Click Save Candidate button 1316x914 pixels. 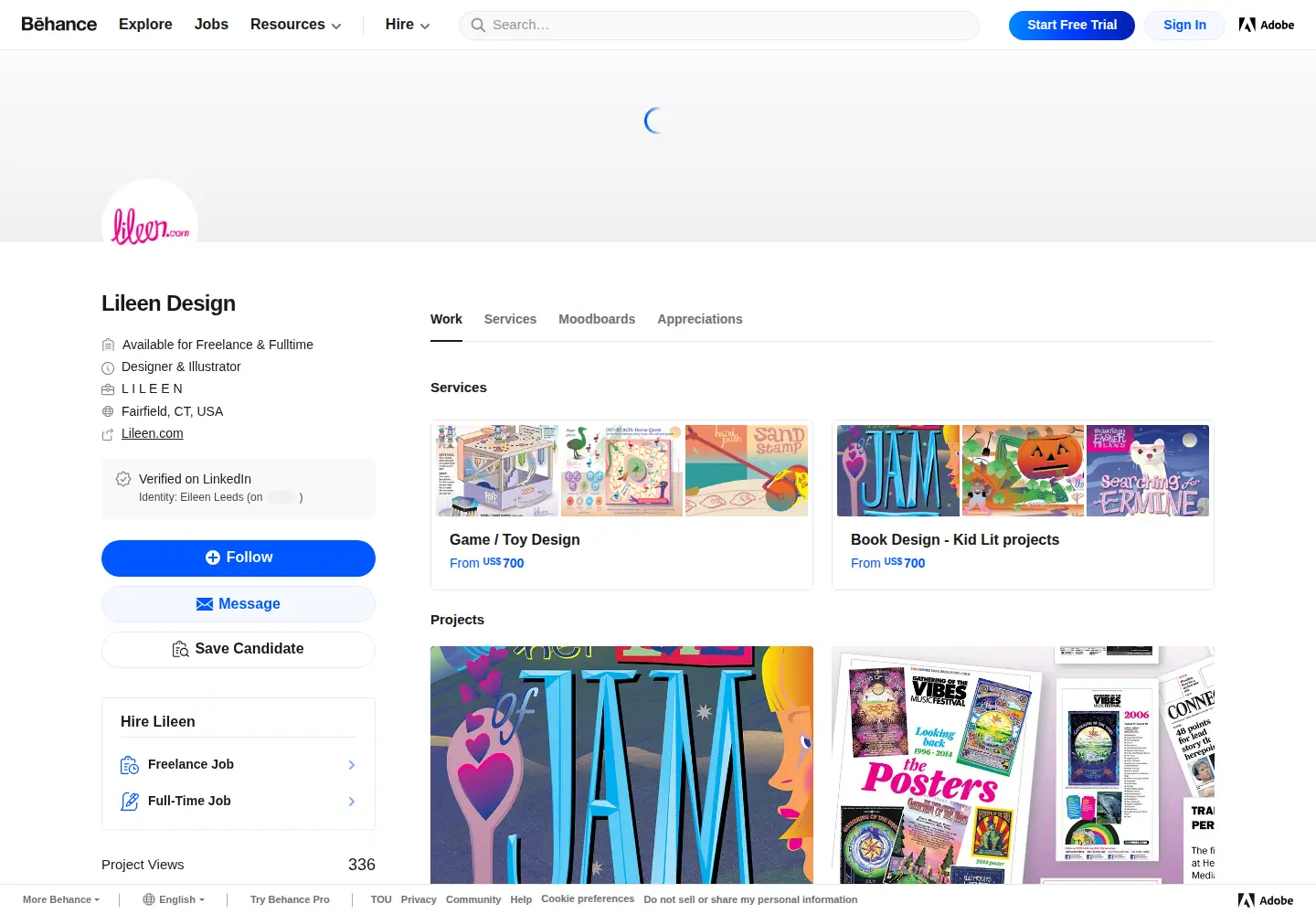pyautogui.click(x=239, y=650)
